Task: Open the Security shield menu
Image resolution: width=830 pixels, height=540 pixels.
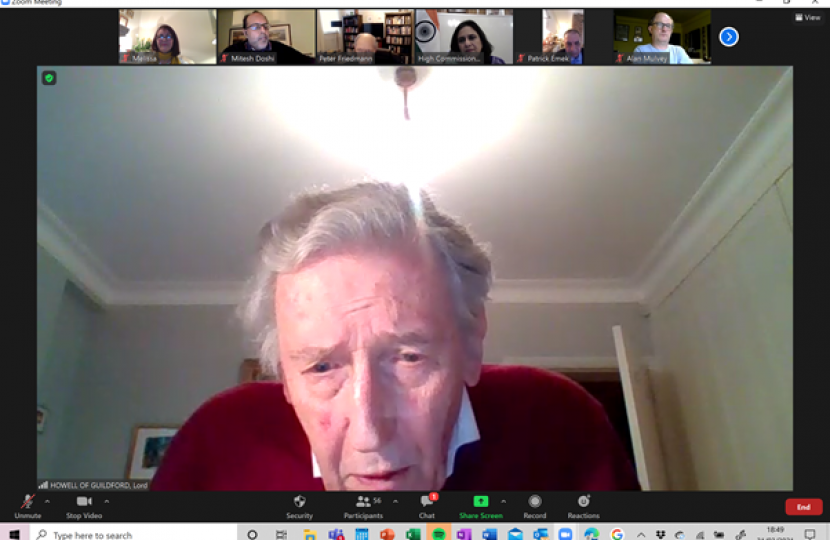Action: 299,502
